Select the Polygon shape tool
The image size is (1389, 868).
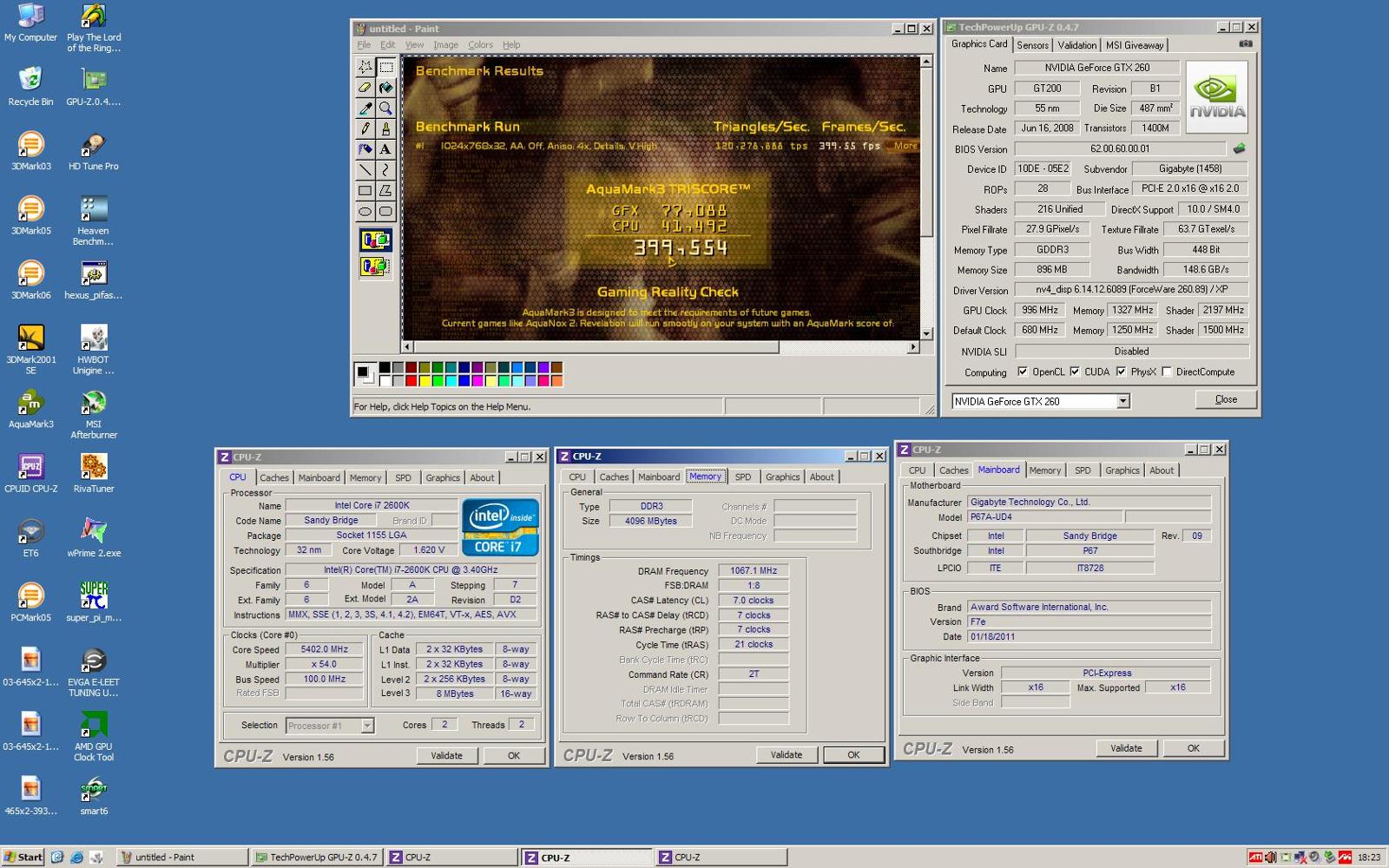pos(385,191)
